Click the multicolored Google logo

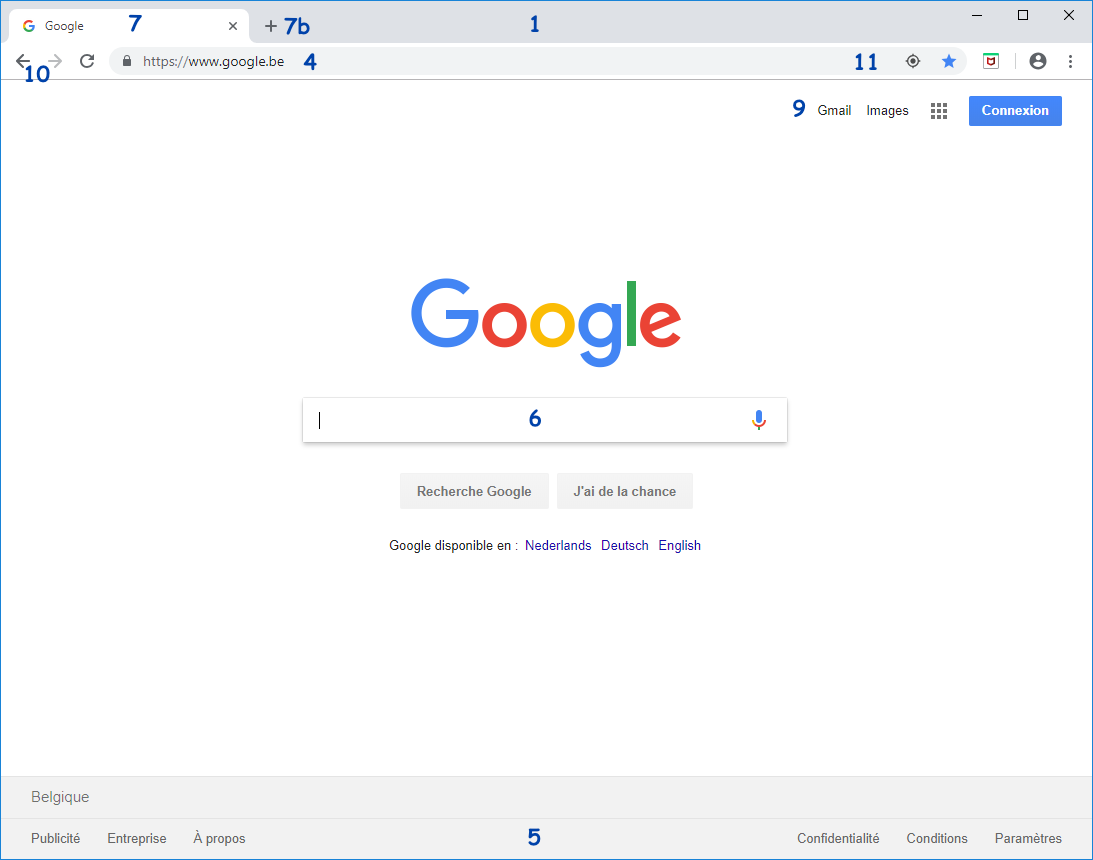pos(546,322)
